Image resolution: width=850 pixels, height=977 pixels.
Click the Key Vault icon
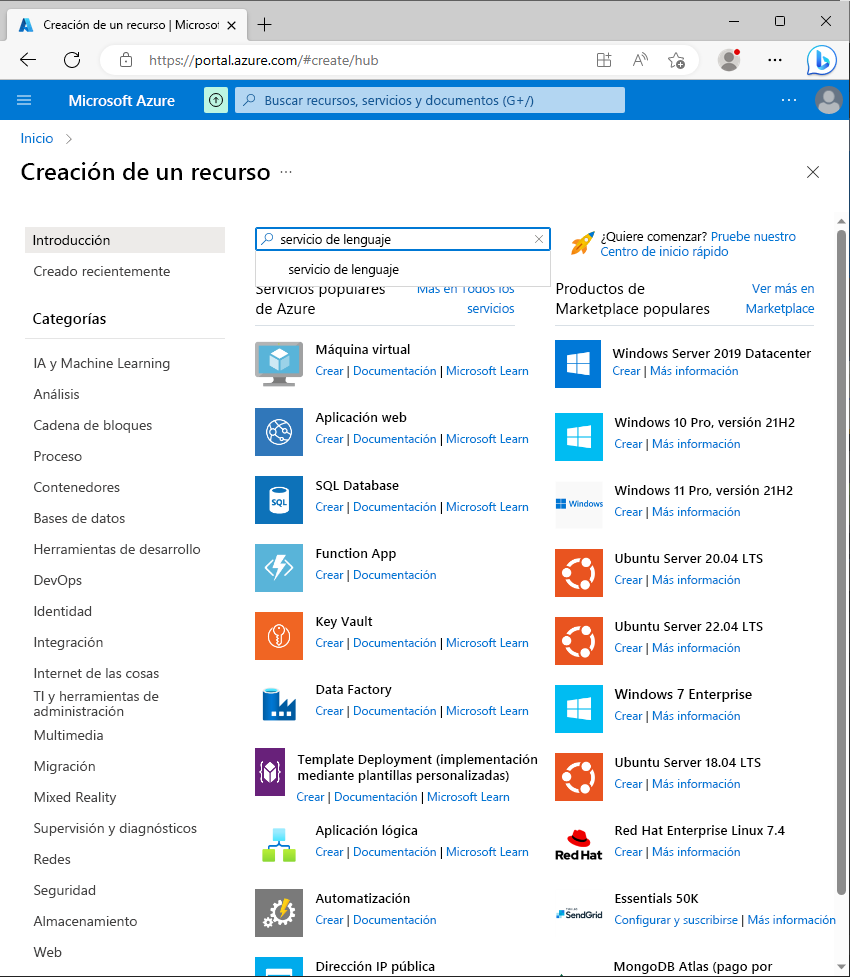tap(279, 636)
